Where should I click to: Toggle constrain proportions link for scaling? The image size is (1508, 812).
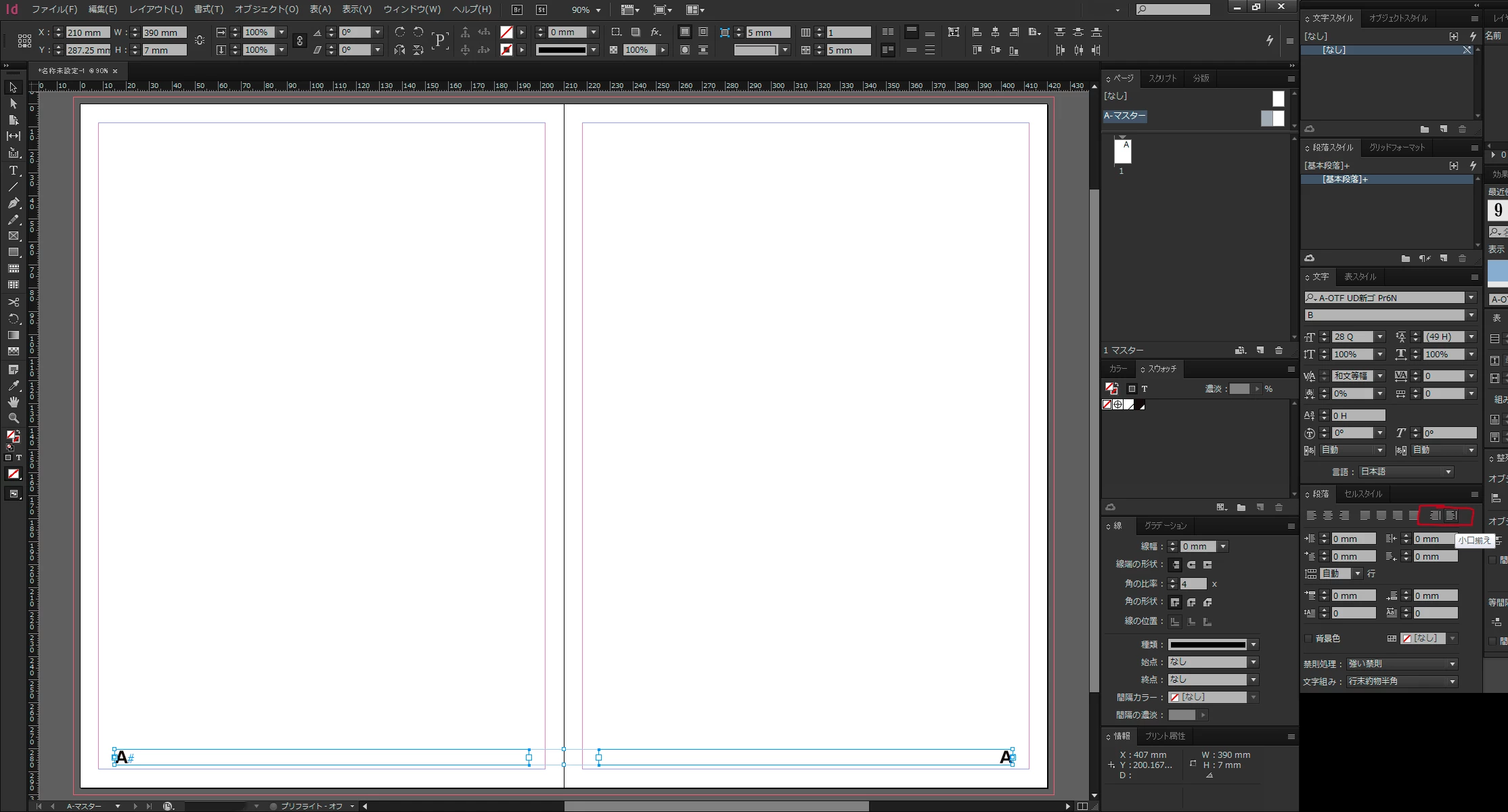tap(300, 41)
